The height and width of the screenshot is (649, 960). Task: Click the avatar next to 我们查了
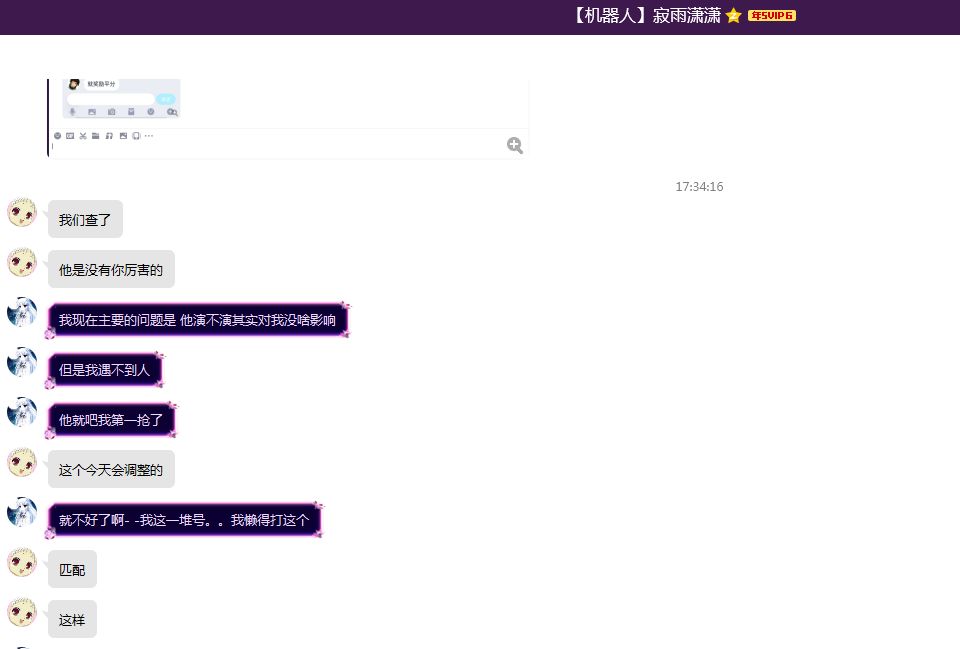(21, 212)
